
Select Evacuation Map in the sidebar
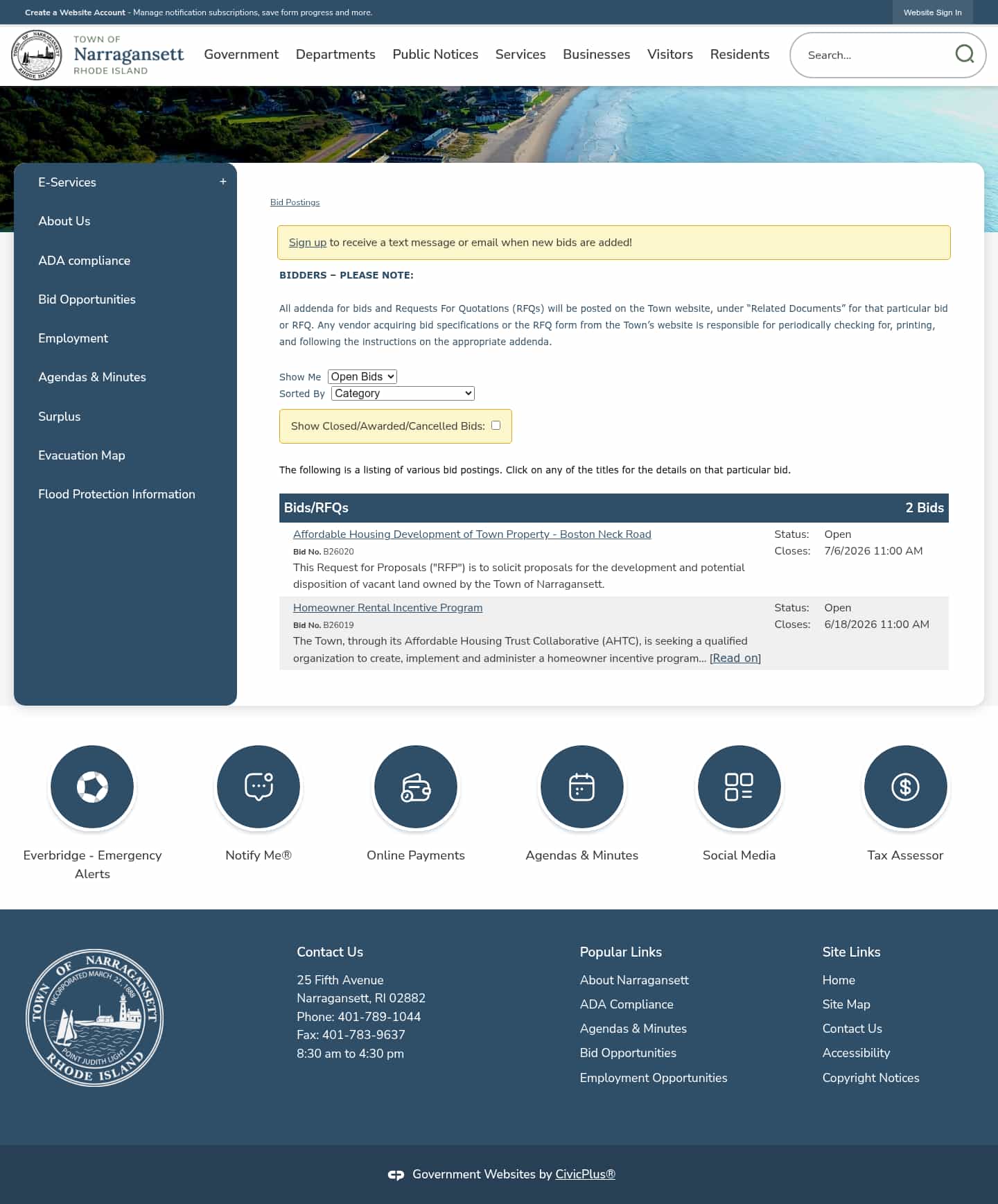pos(82,455)
